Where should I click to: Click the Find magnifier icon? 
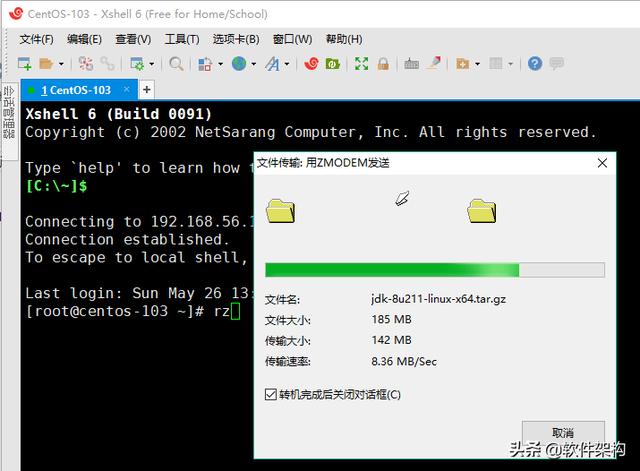[x=176, y=64]
